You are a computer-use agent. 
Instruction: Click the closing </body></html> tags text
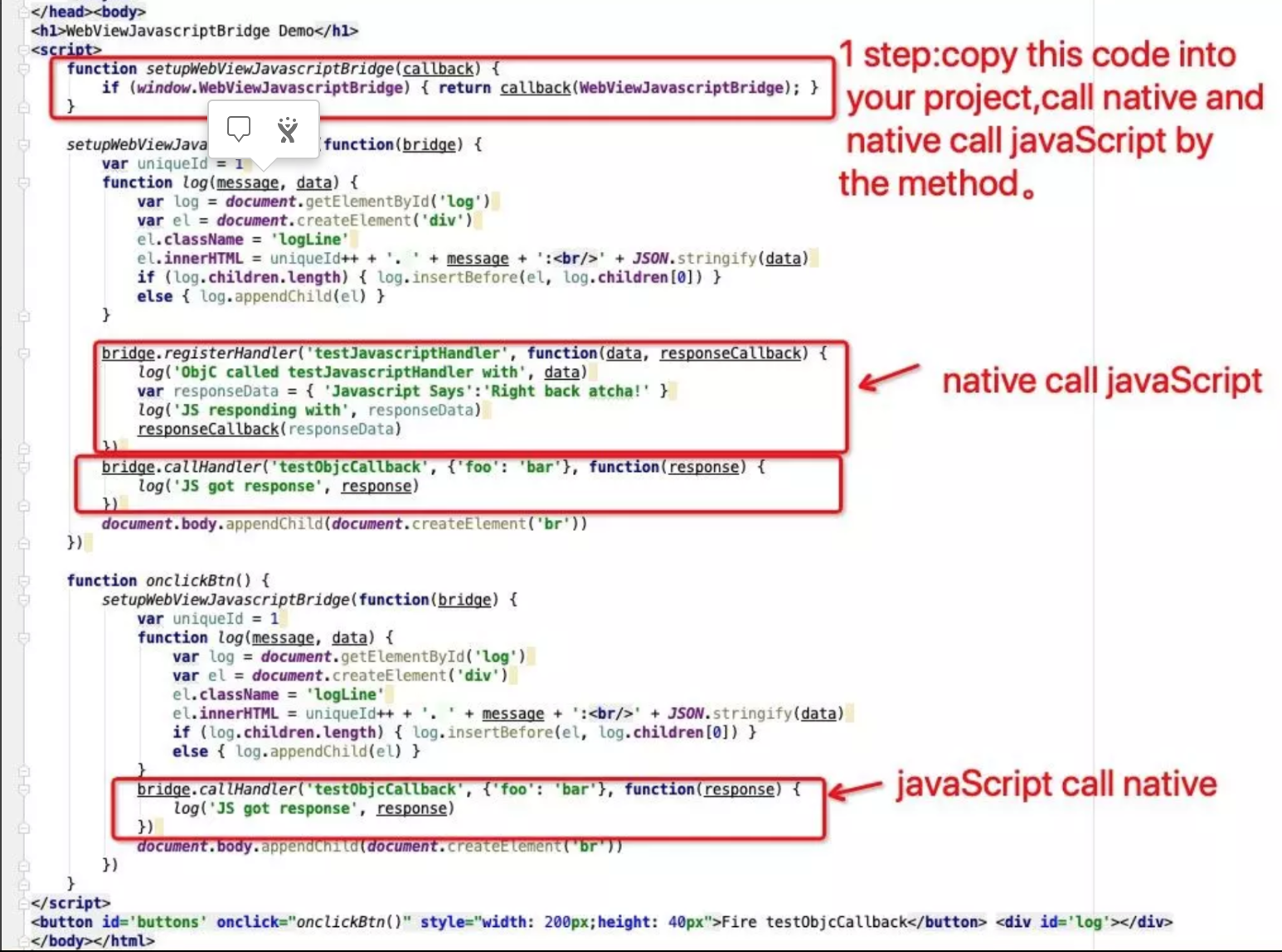pyautogui.click(x=93, y=941)
